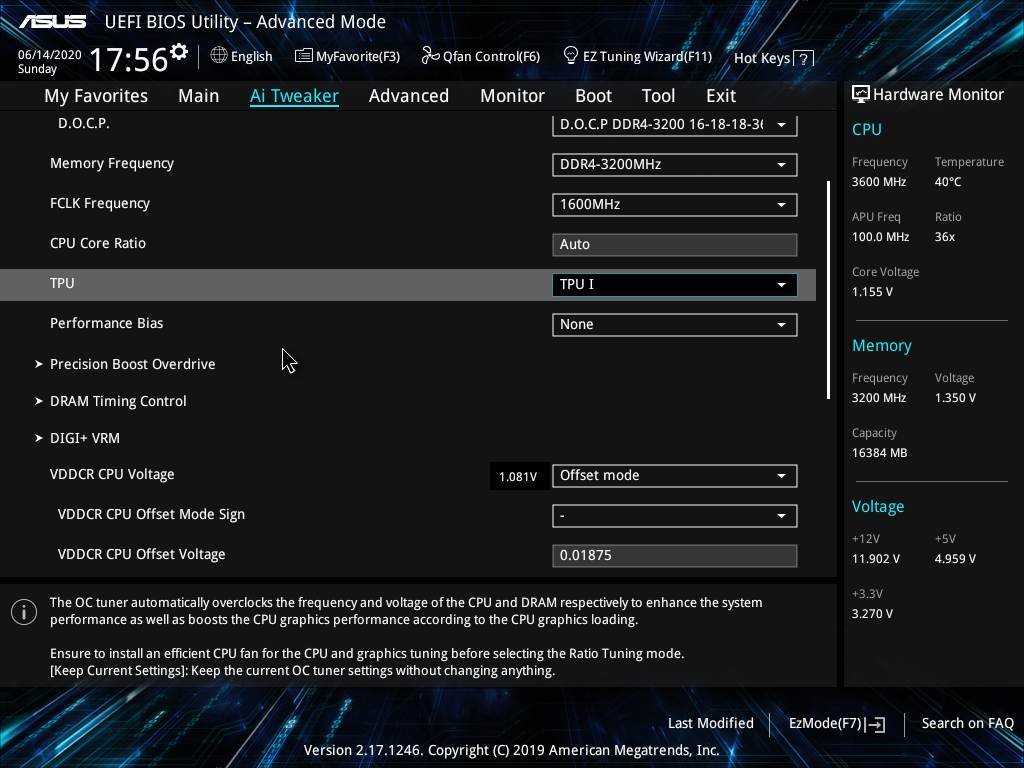This screenshot has width=1024, height=768.
Task: Click the Memory heading in Hardware Monitor
Action: (x=882, y=345)
